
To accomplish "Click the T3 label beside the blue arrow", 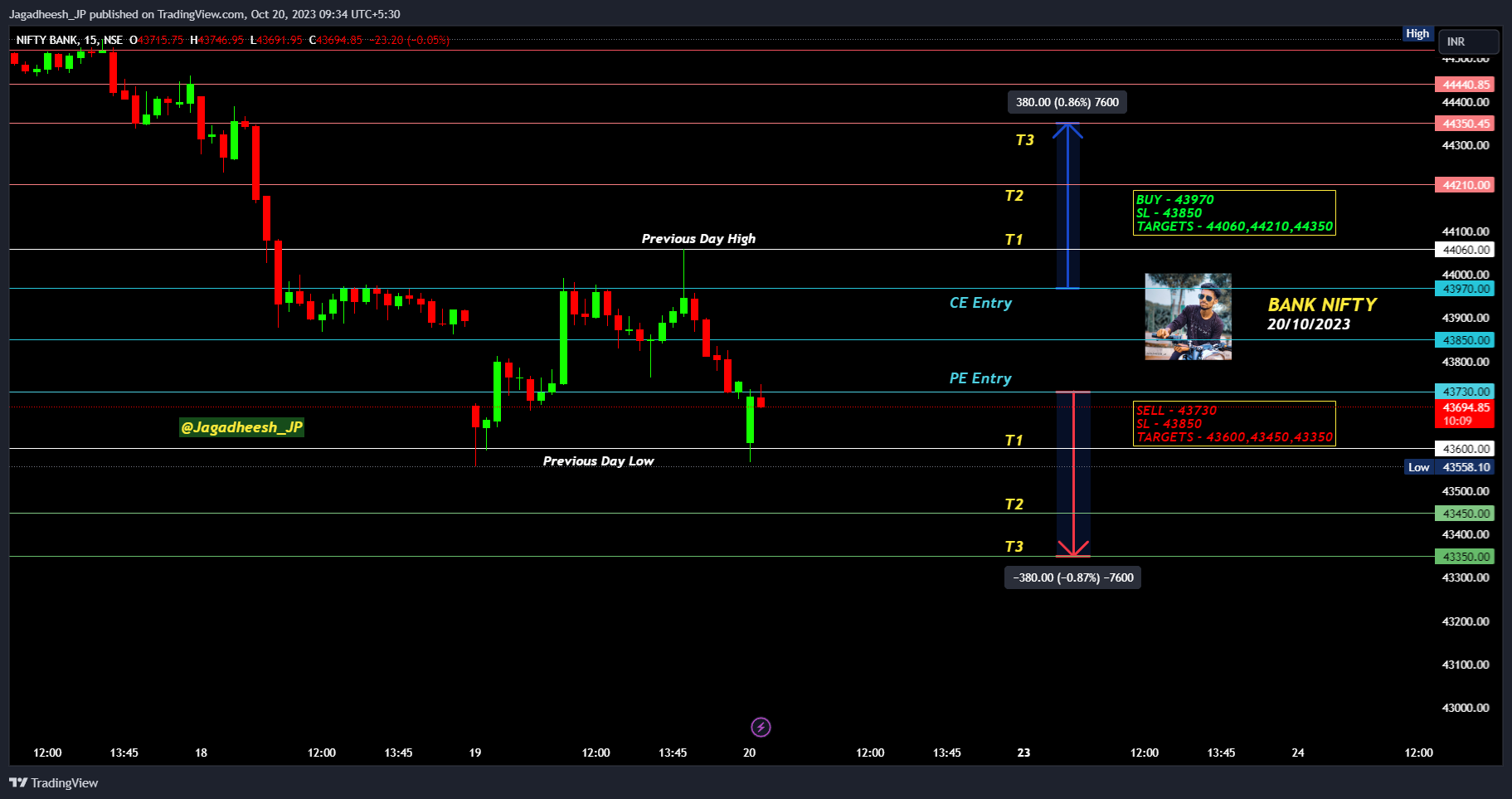I will 1025,140.
